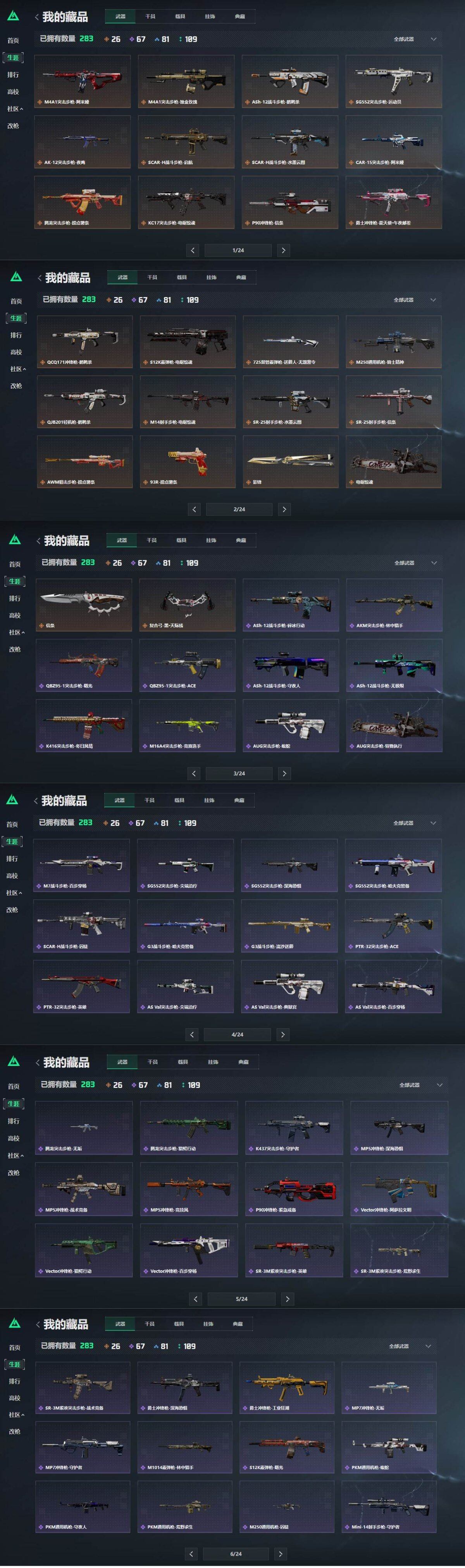Expand 社区 sidebar item on page 2/24 panel
Viewport: 465px width, 1568px height.
(x=17, y=369)
